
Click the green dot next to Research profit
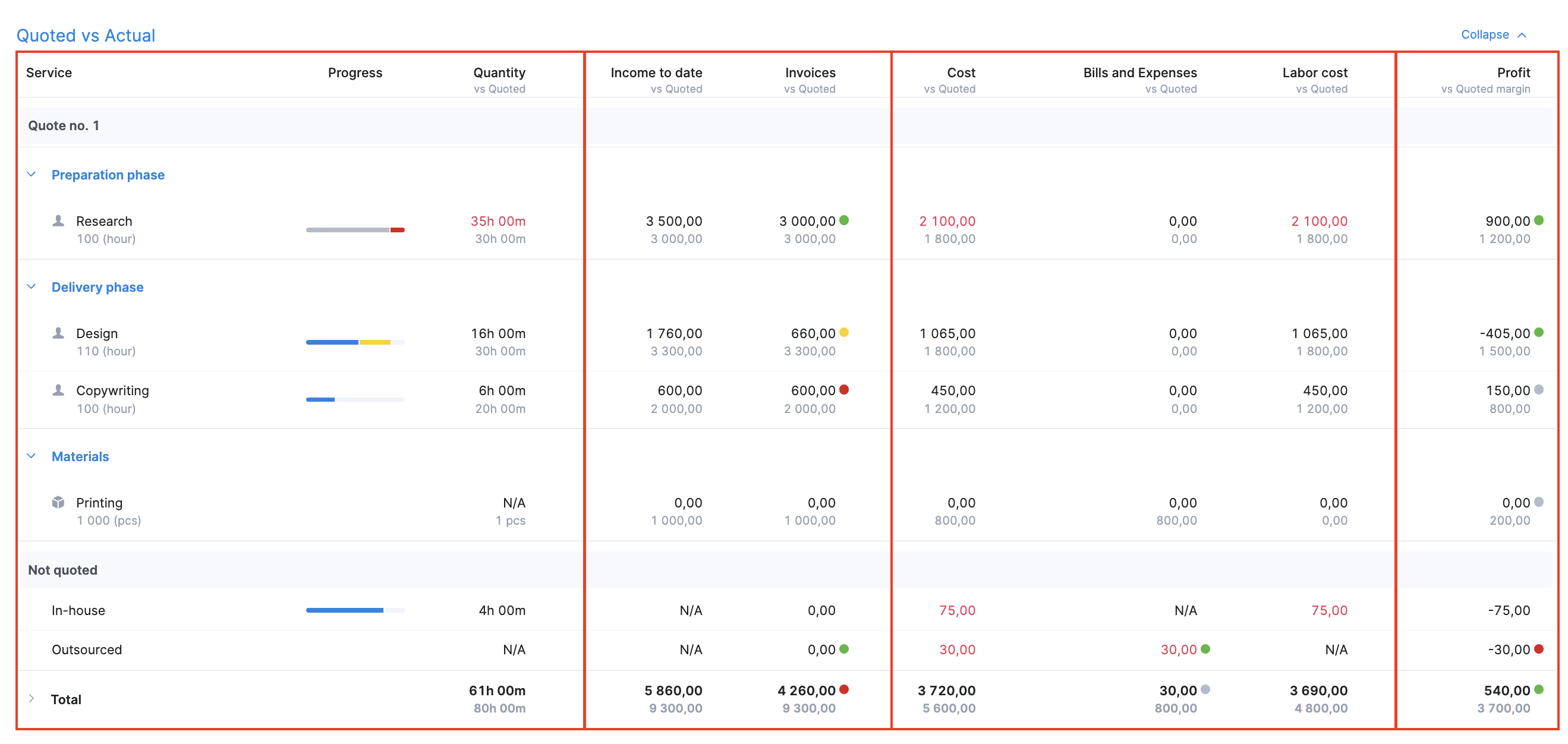click(1539, 220)
